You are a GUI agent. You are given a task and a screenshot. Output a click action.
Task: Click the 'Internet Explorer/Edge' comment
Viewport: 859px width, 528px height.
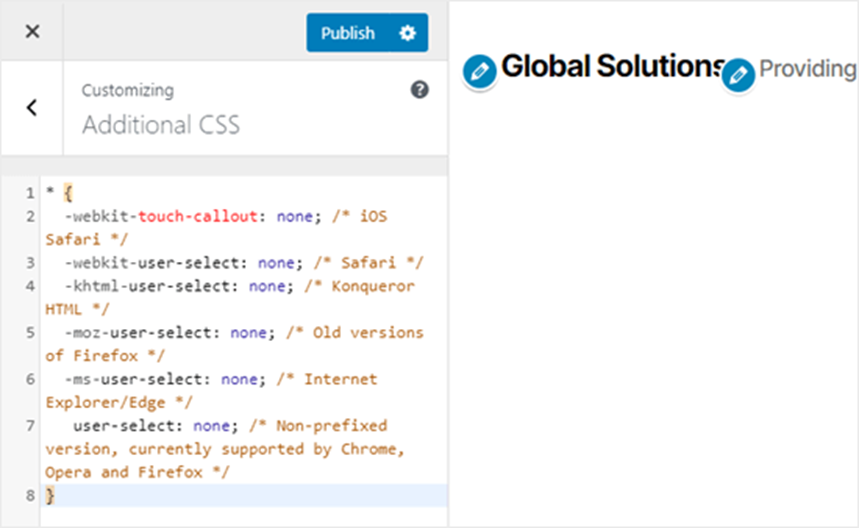tap(211, 391)
